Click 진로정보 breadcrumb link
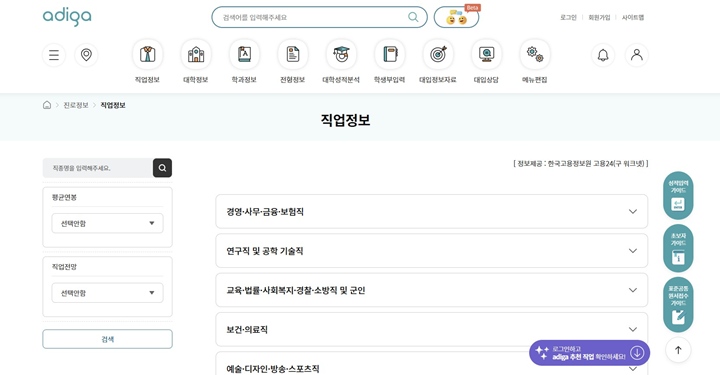Viewport: 720px width, 375px height. (x=76, y=105)
